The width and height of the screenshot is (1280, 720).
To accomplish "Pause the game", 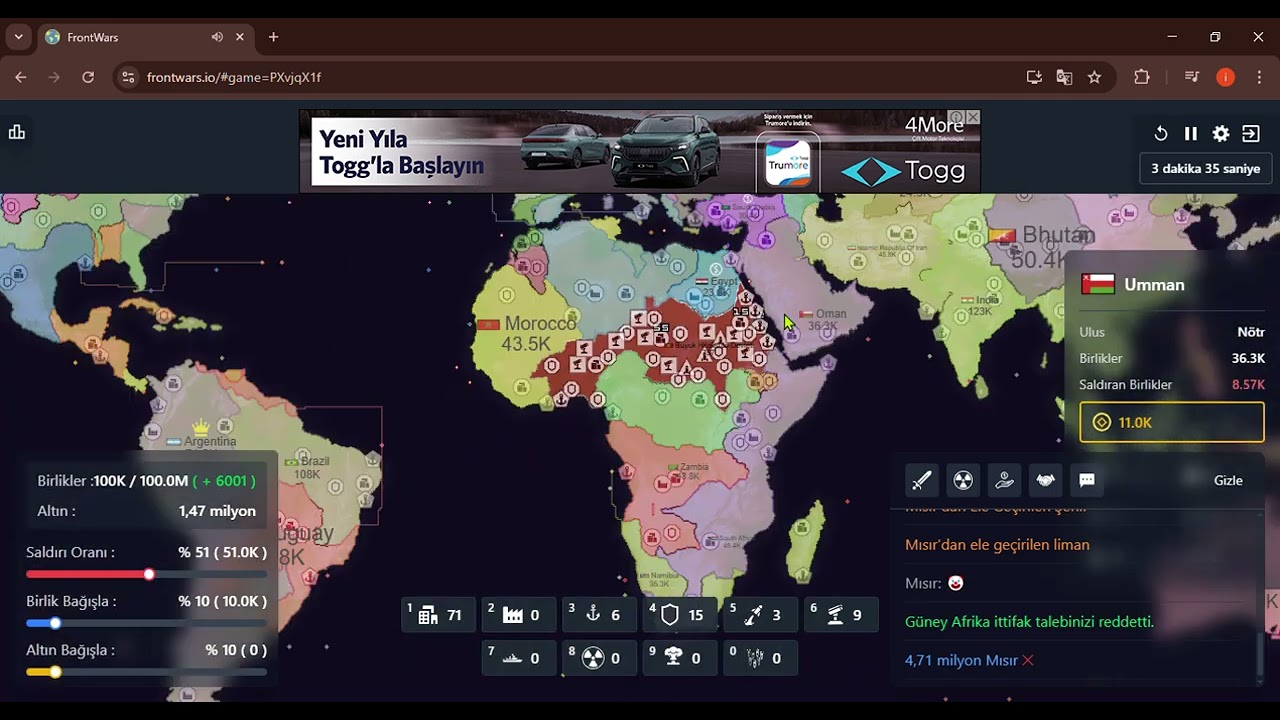I will click(x=1191, y=133).
